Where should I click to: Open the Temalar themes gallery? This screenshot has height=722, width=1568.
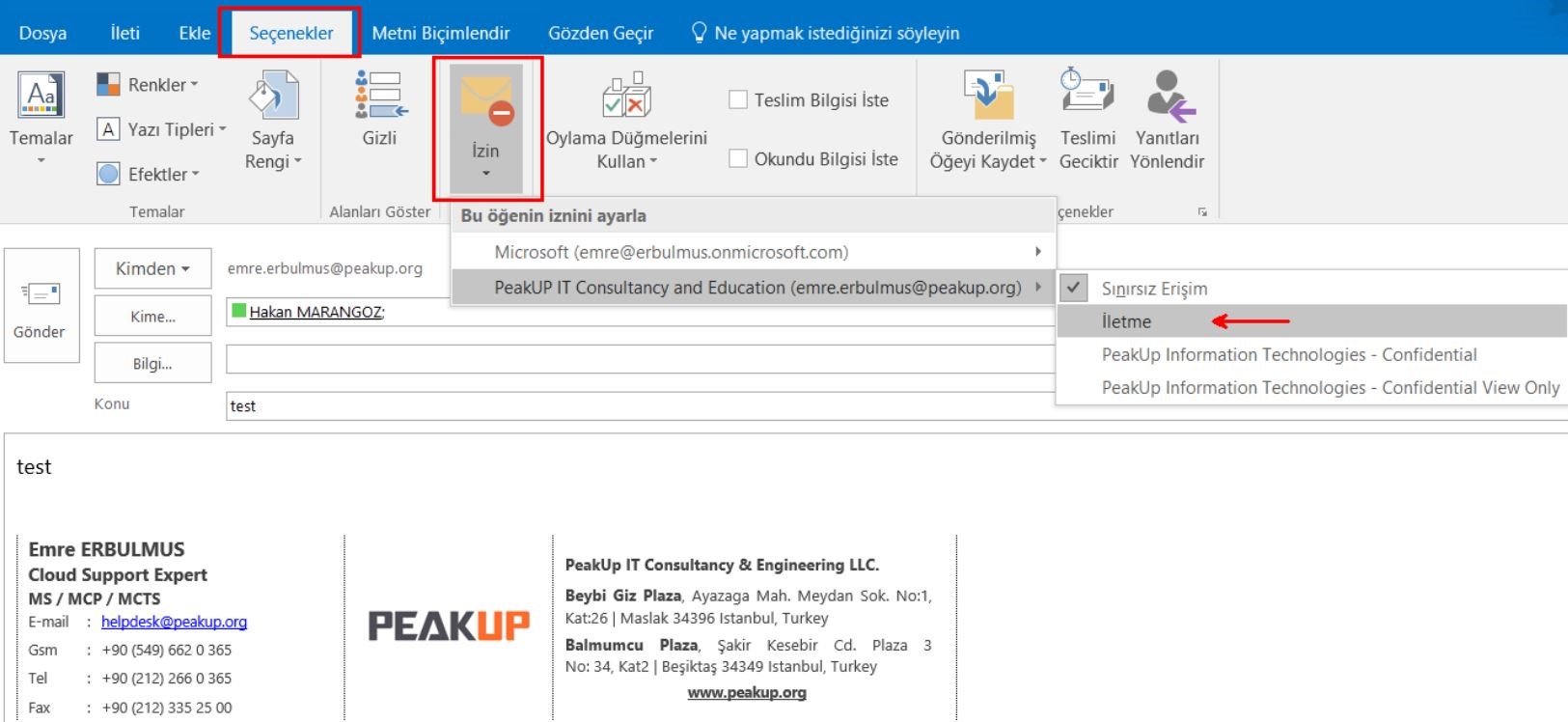(41, 116)
